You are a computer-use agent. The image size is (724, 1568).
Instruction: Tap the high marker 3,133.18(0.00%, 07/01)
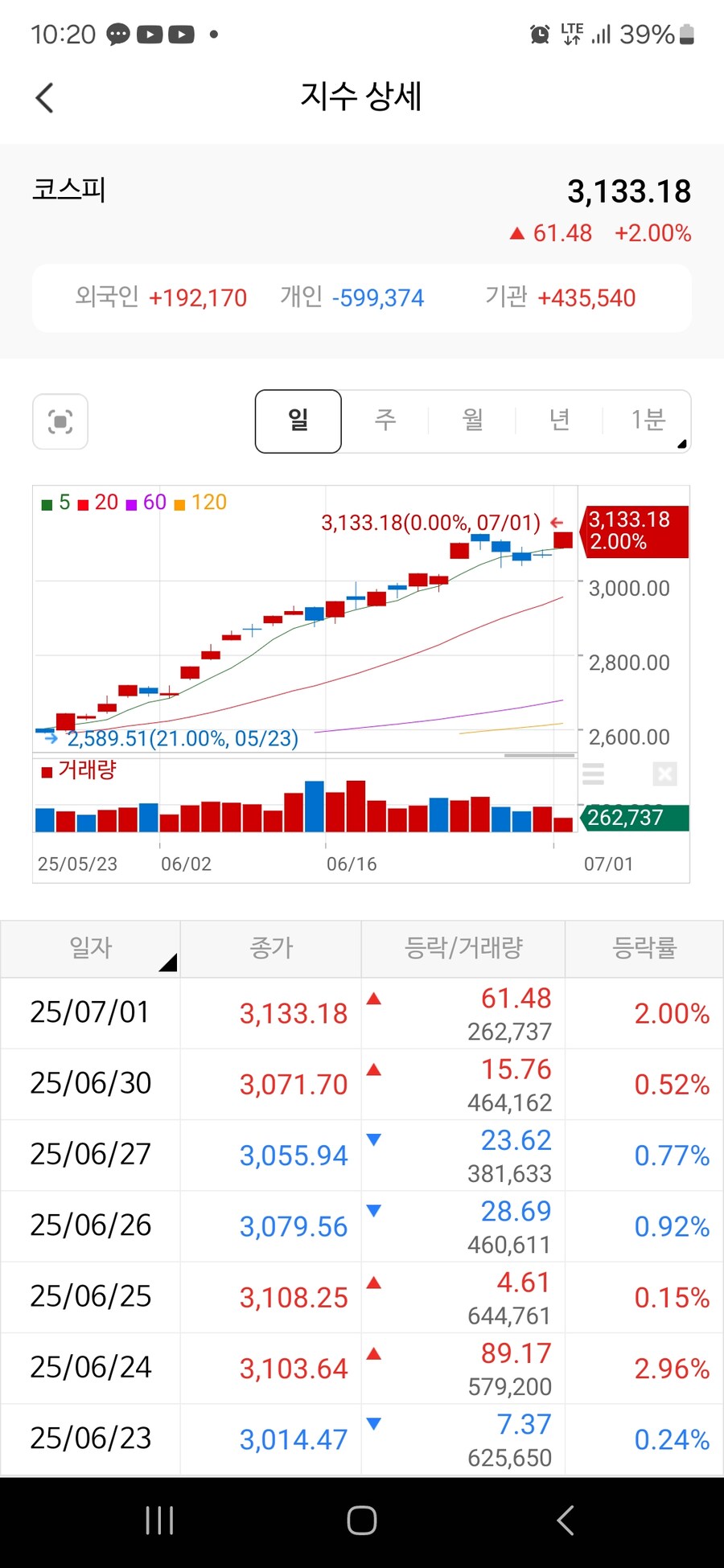coord(431,523)
